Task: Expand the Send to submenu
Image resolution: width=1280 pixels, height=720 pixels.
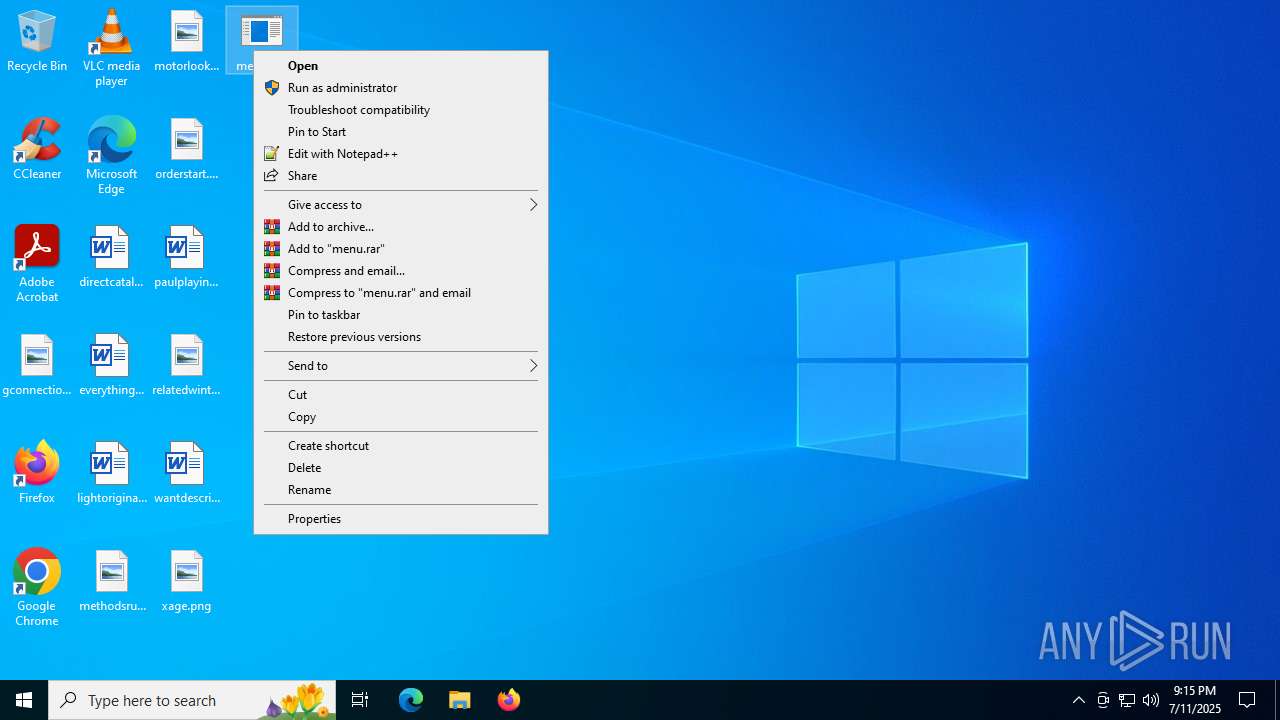Action: click(401, 366)
